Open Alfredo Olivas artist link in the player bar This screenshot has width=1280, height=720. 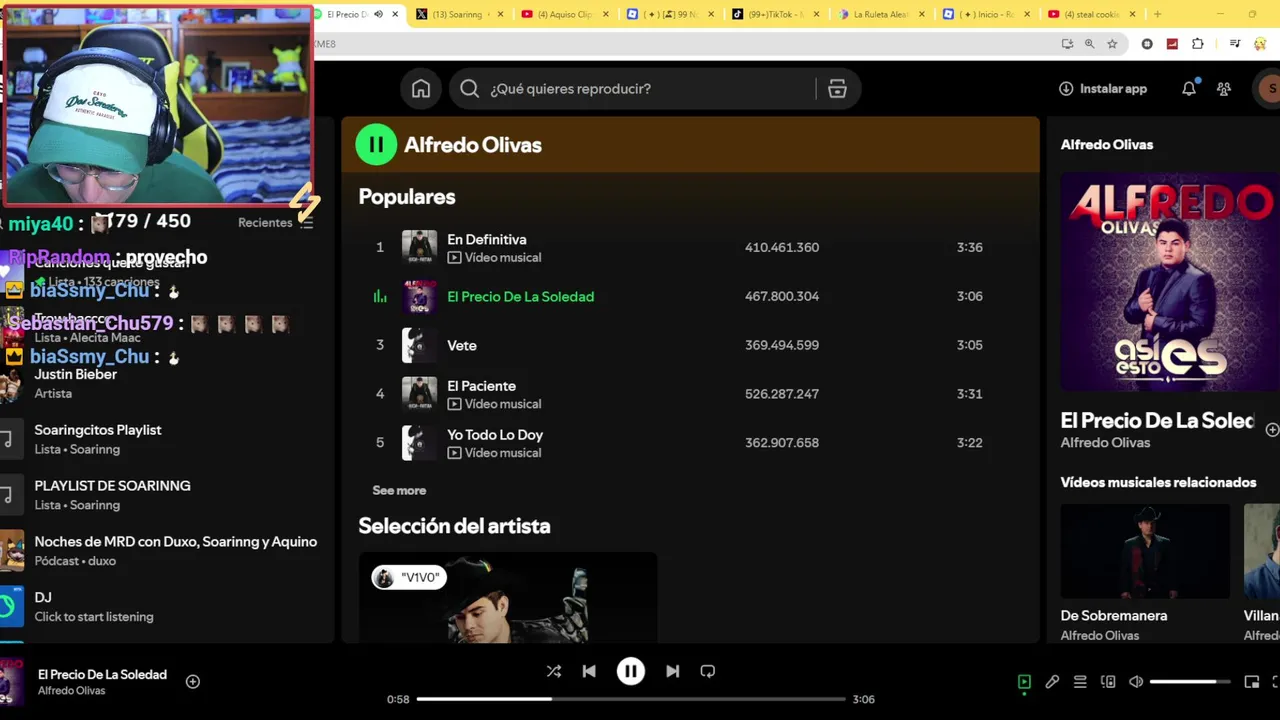(x=71, y=691)
